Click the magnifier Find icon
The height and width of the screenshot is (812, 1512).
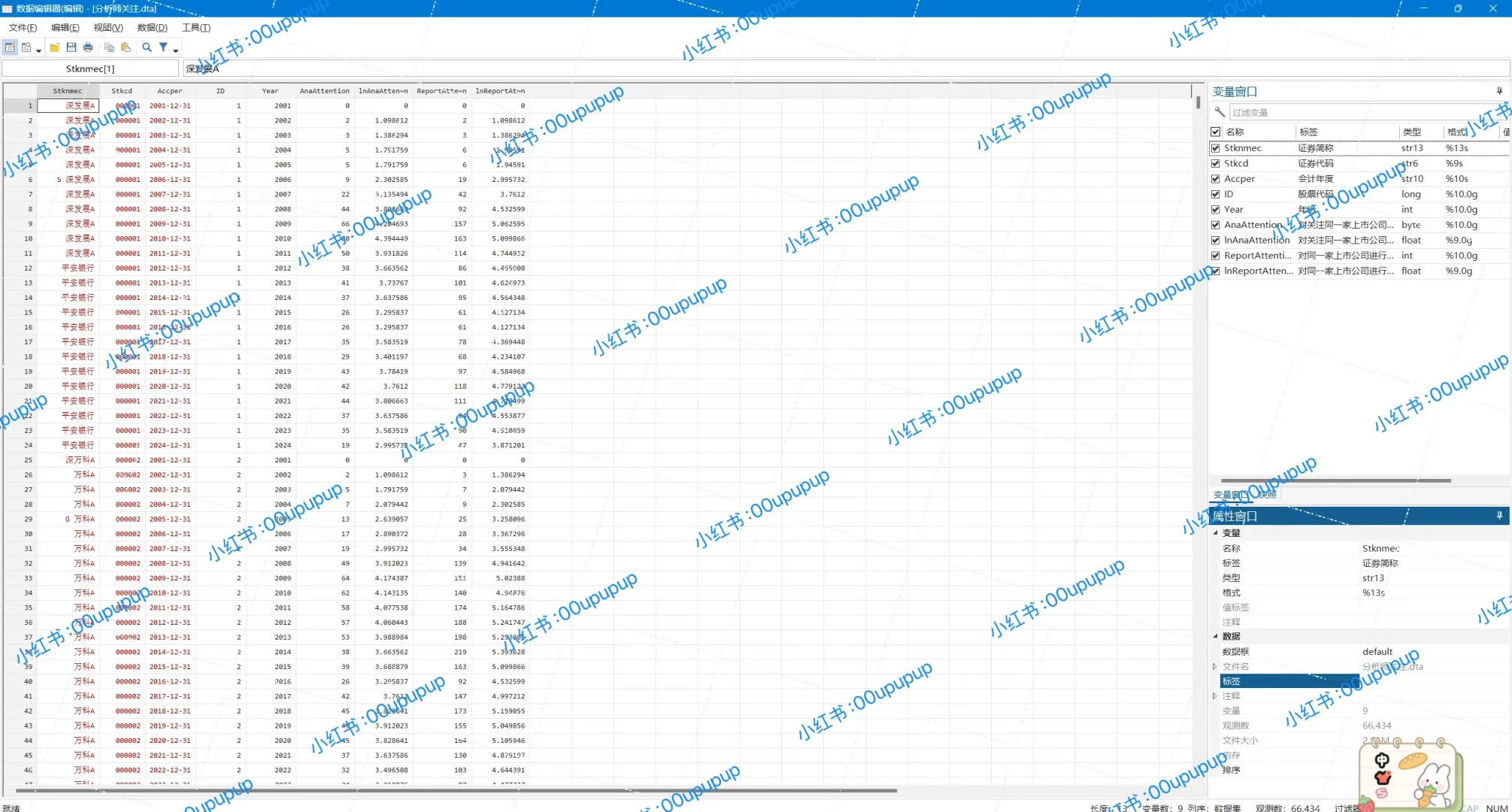pyautogui.click(x=147, y=47)
